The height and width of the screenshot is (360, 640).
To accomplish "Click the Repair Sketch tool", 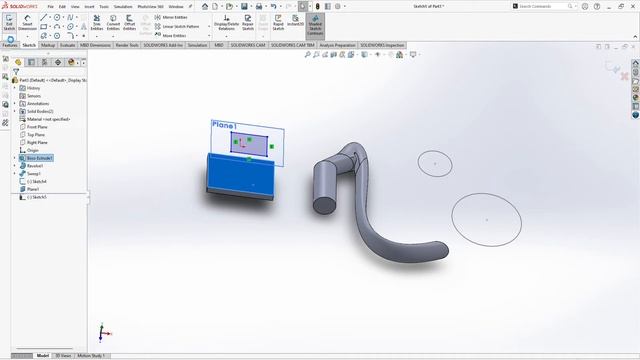I will [248, 22].
